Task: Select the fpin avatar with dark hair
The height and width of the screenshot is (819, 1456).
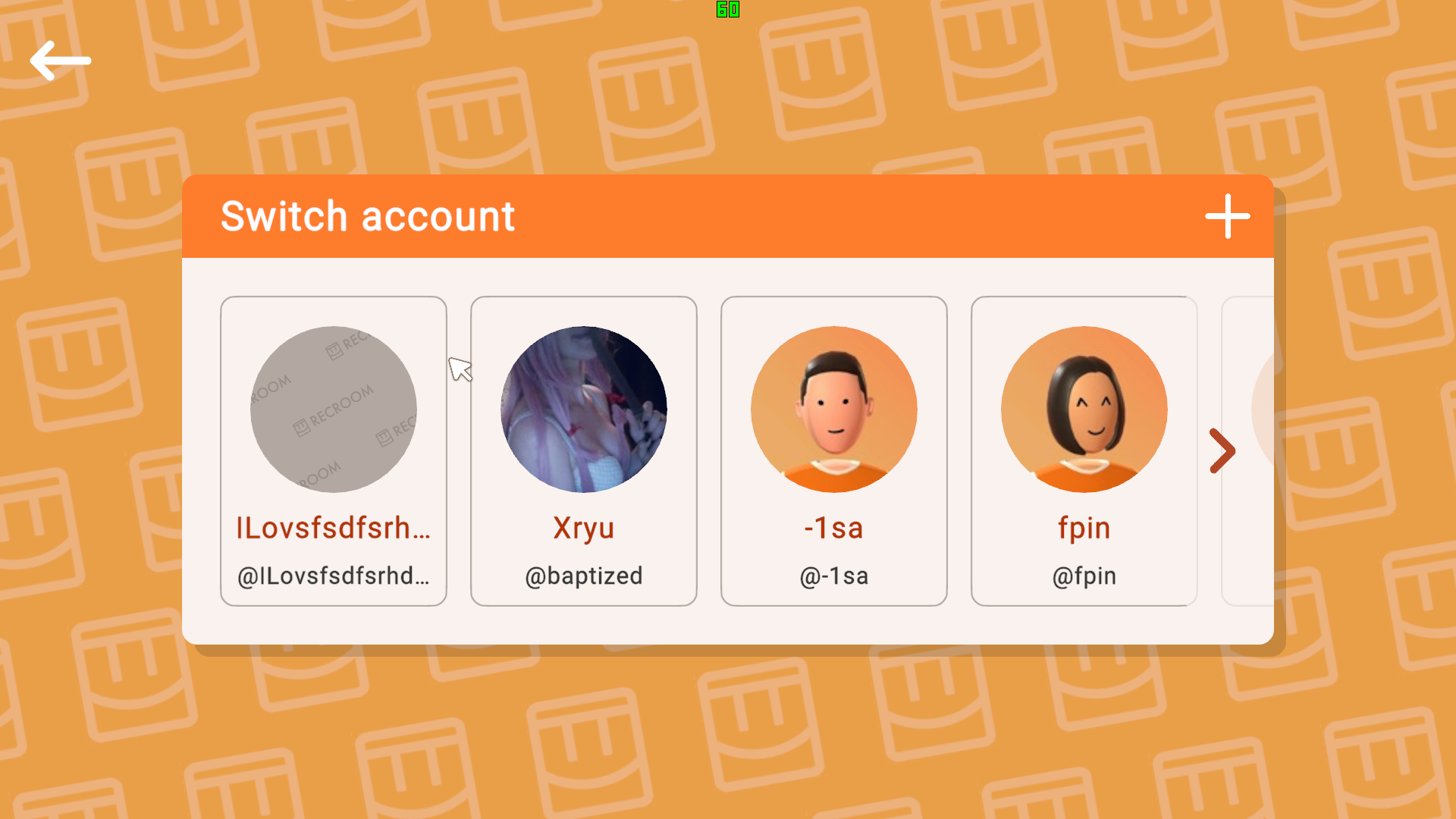Action: point(1084,409)
